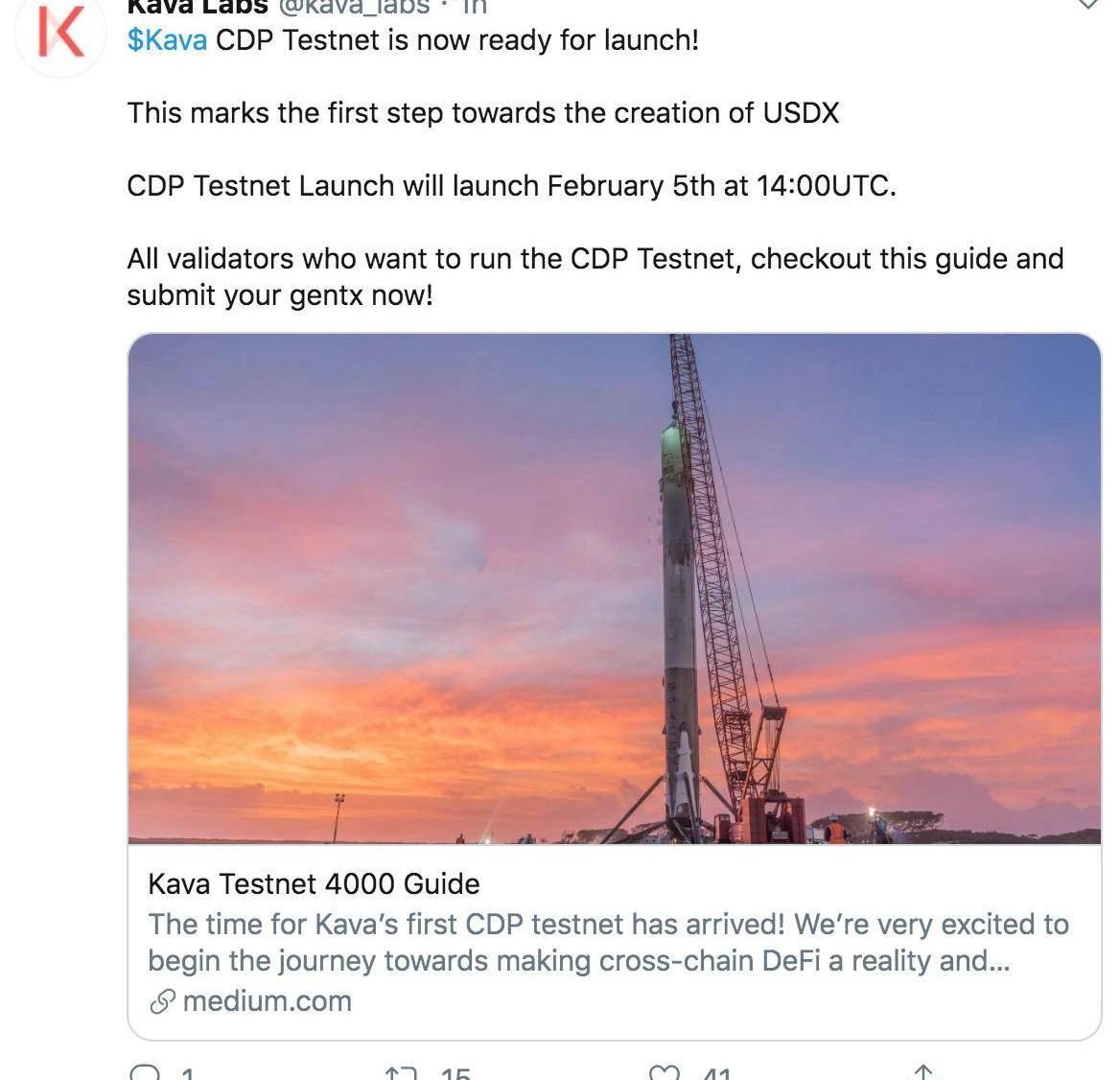Open the tweet's 1h timestamp
1120x1080 pixels.
tap(475, 6)
